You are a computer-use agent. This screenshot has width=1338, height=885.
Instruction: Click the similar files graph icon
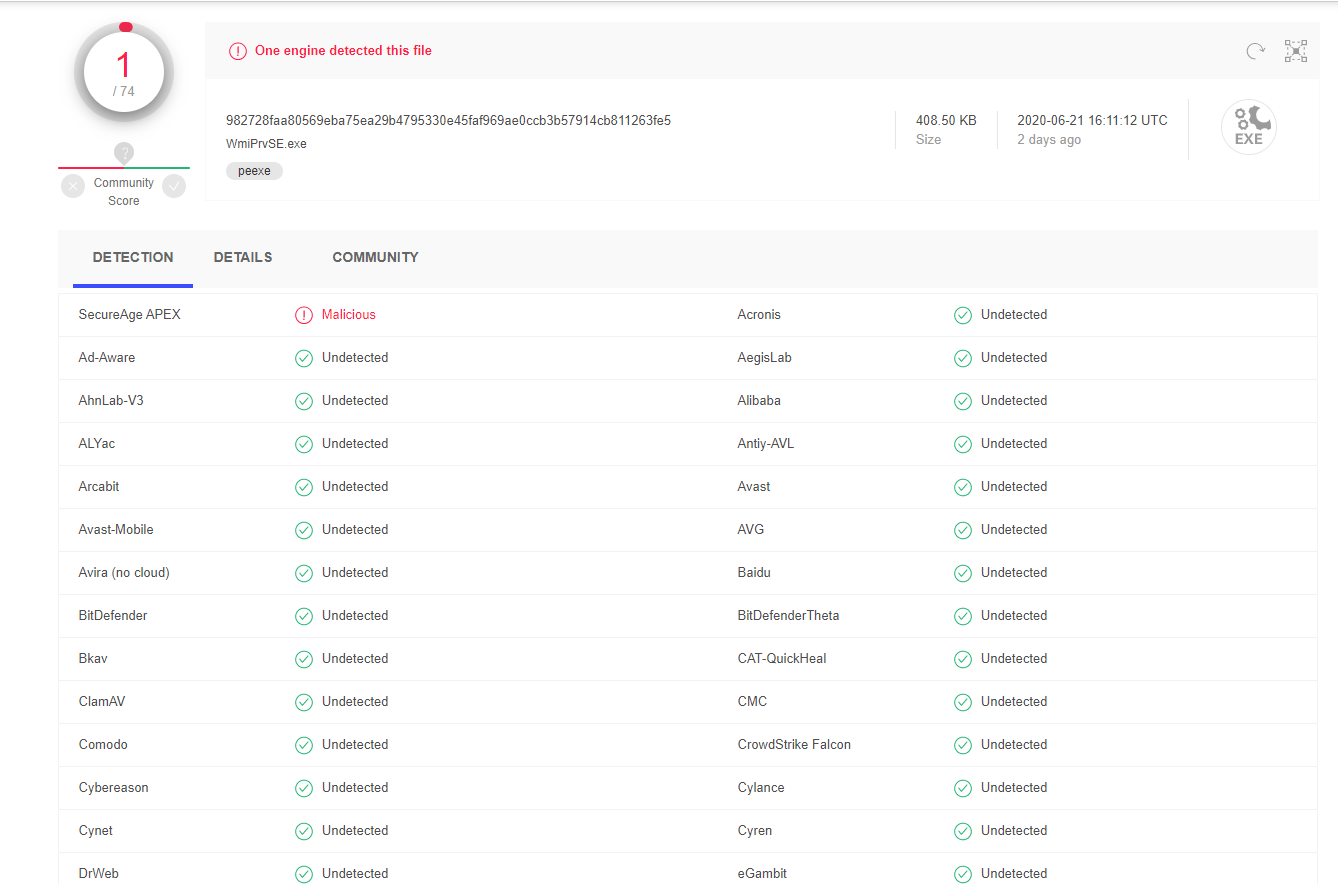point(1296,51)
